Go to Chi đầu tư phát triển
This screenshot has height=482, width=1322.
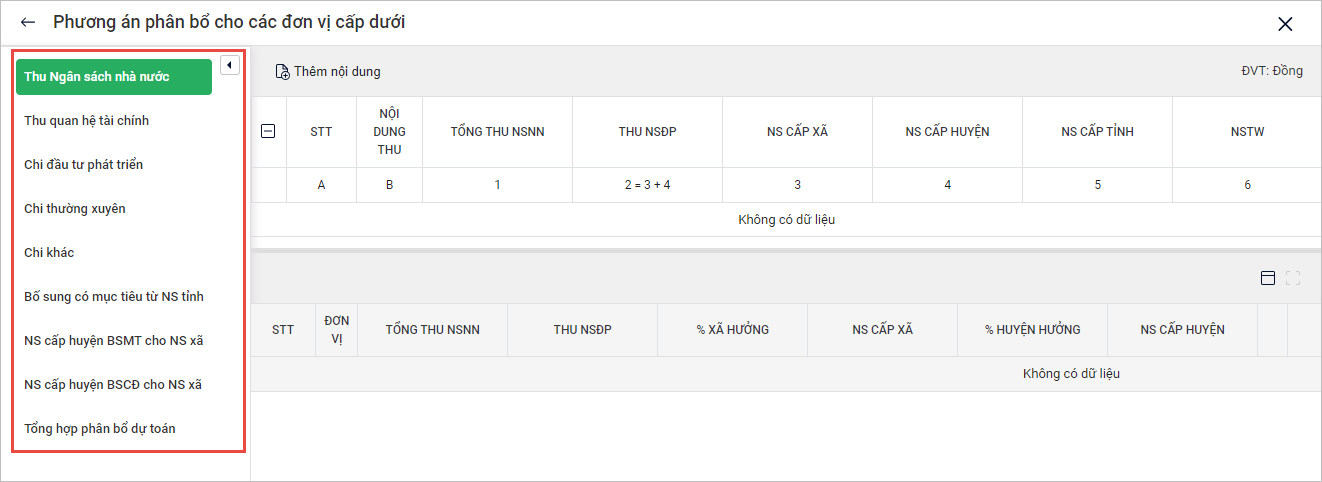tap(84, 165)
